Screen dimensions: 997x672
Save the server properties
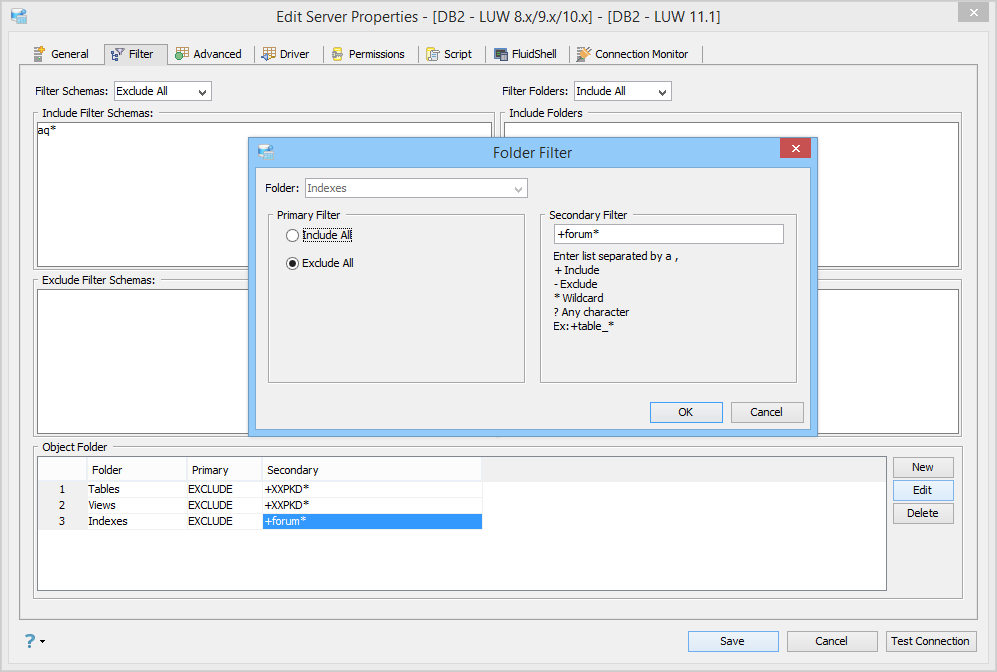pos(732,641)
